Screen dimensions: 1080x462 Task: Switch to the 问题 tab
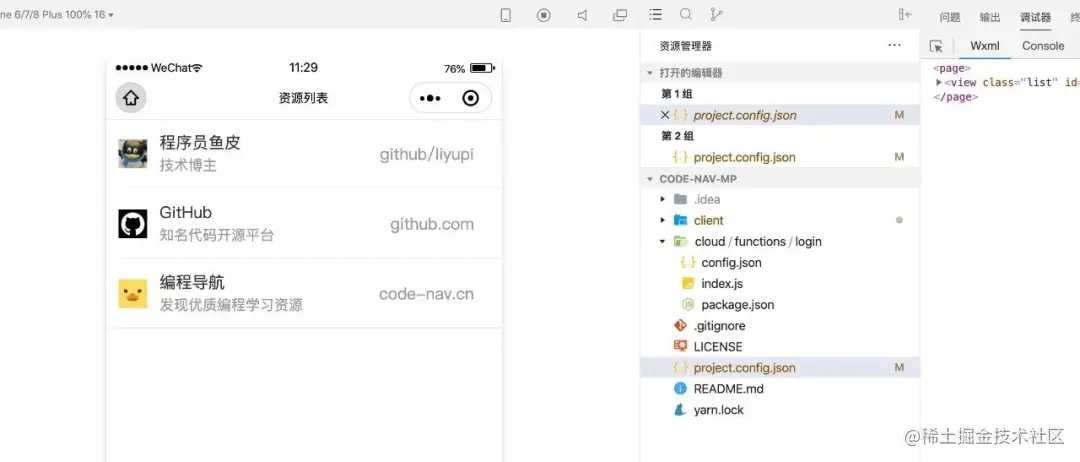tap(950, 18)
